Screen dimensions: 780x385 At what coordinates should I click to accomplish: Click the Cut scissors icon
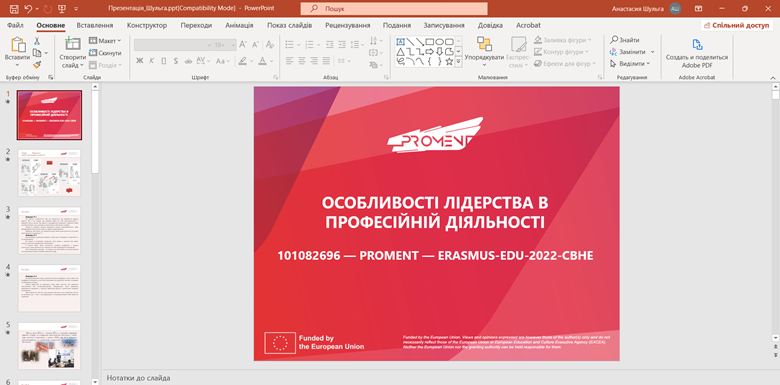(37, 41)
